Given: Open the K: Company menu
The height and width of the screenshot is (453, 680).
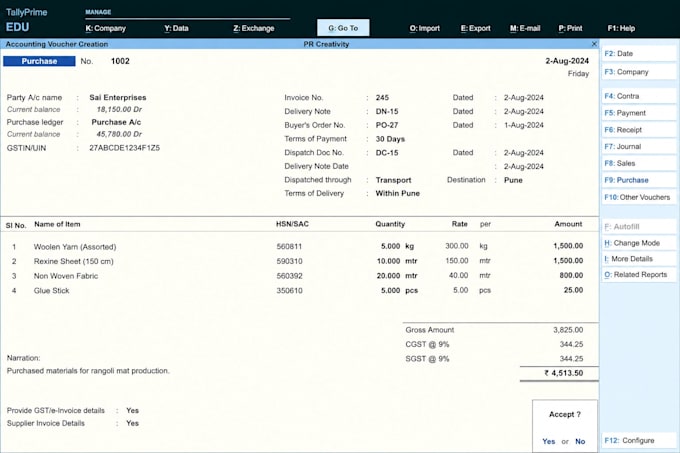Looking at the screenshot, I should [105, 28].
